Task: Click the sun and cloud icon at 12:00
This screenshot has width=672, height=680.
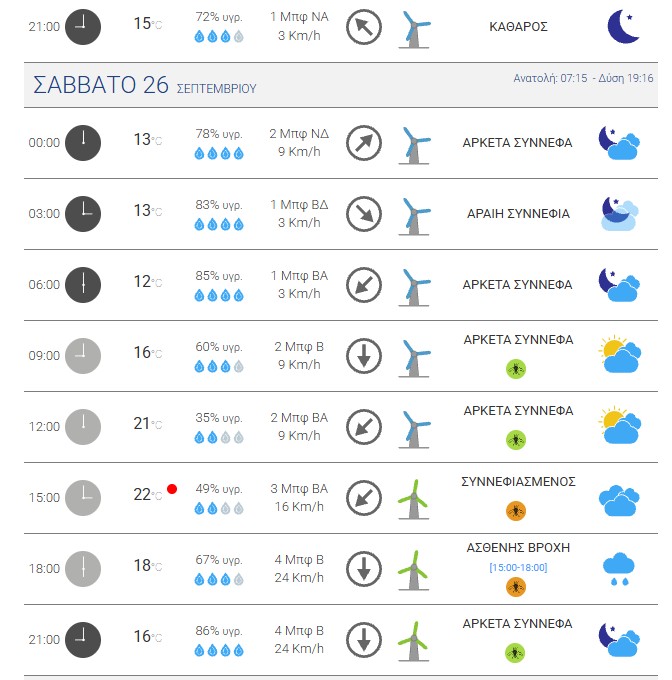Action: tap(619, 425)
